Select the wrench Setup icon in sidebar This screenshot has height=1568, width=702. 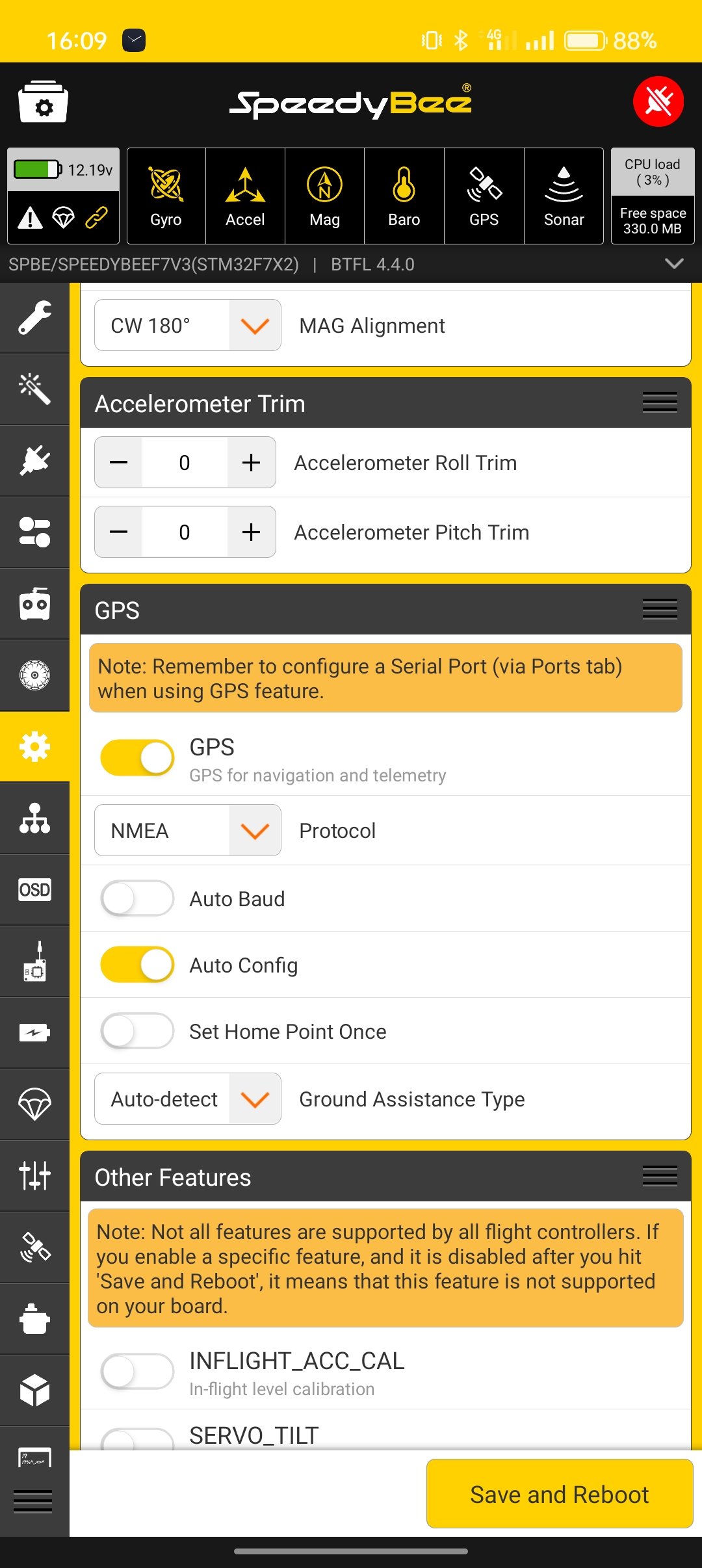tap(34, 318)
